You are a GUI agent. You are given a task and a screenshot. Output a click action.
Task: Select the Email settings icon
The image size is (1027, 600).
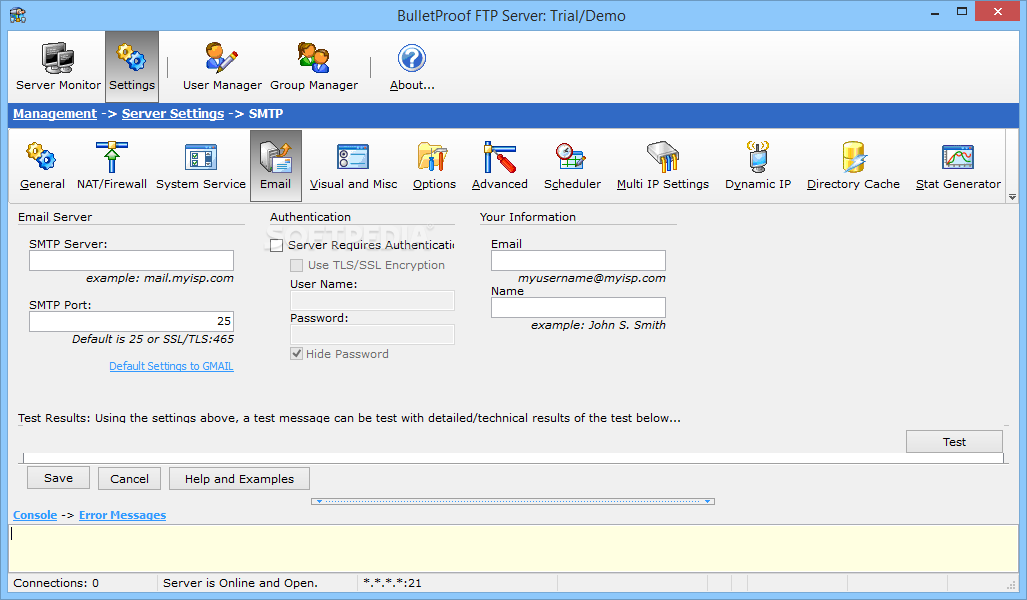pos(276,166)
